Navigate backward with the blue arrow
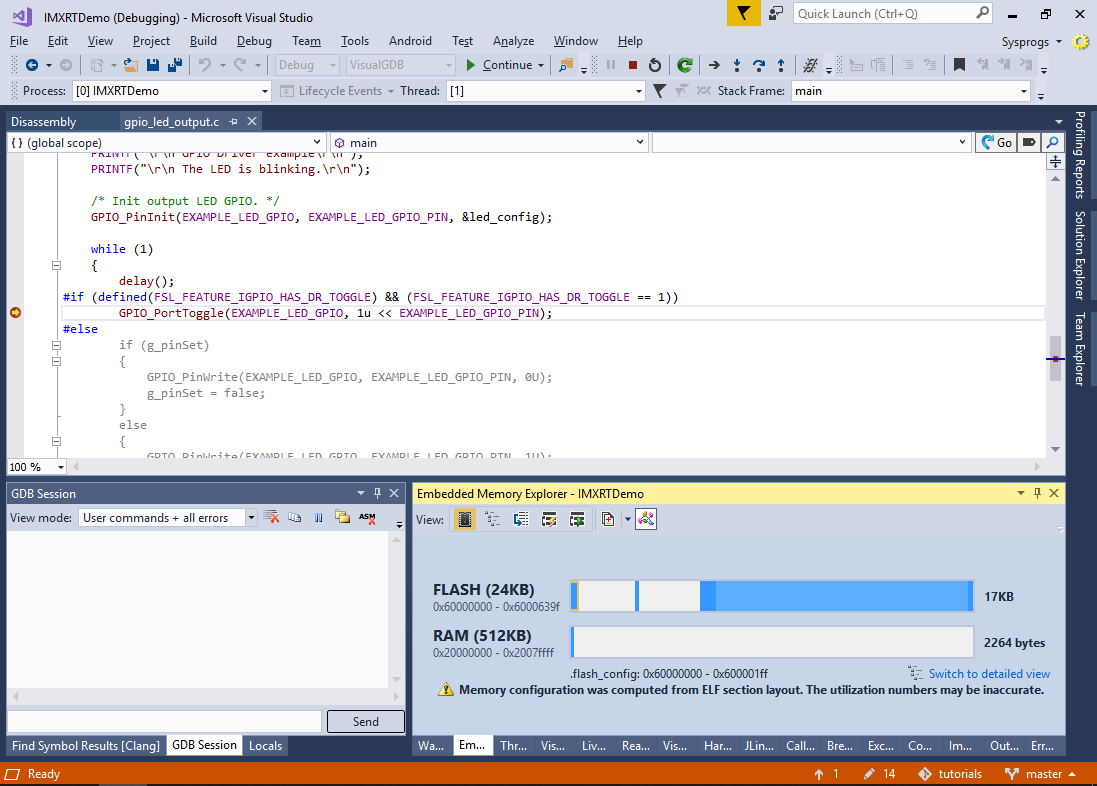The width and height of the screenshot is (1097, 786). [31, 65]
